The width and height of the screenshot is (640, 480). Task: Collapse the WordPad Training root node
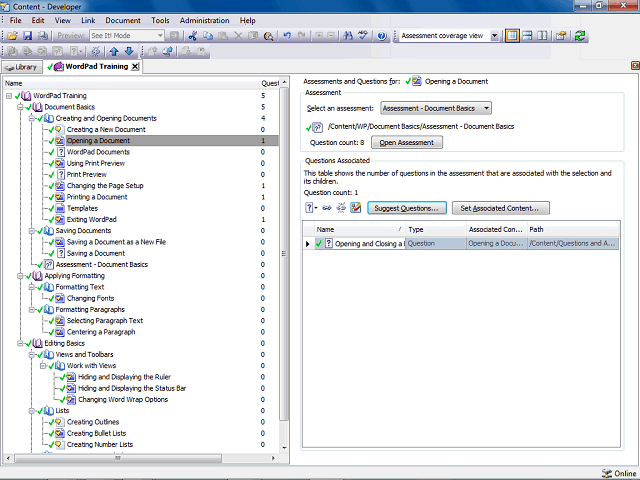[x=9, y=96]
